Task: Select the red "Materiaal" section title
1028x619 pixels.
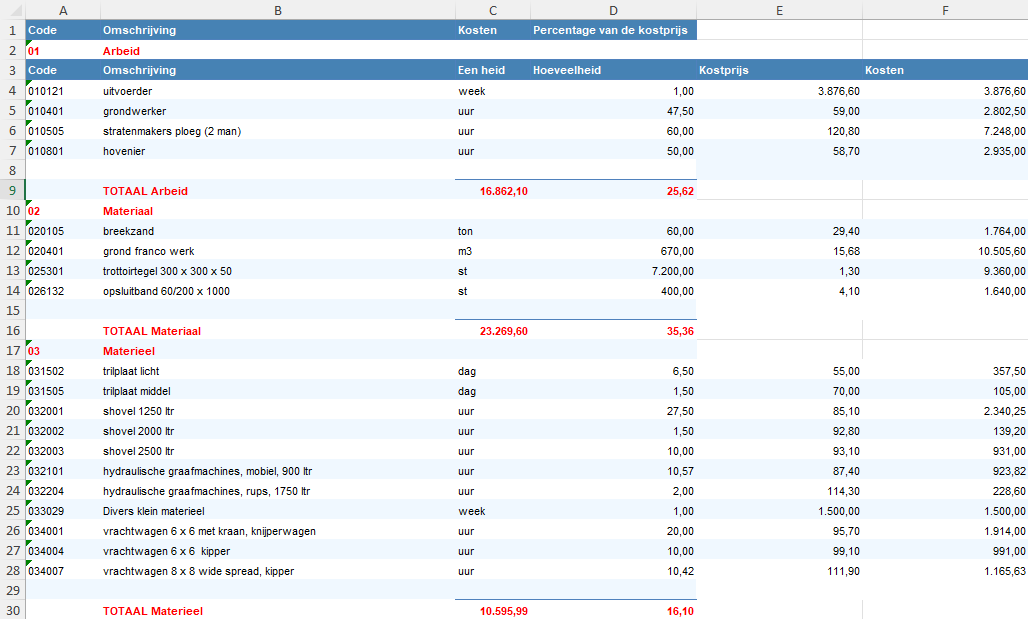Action: 128,211
